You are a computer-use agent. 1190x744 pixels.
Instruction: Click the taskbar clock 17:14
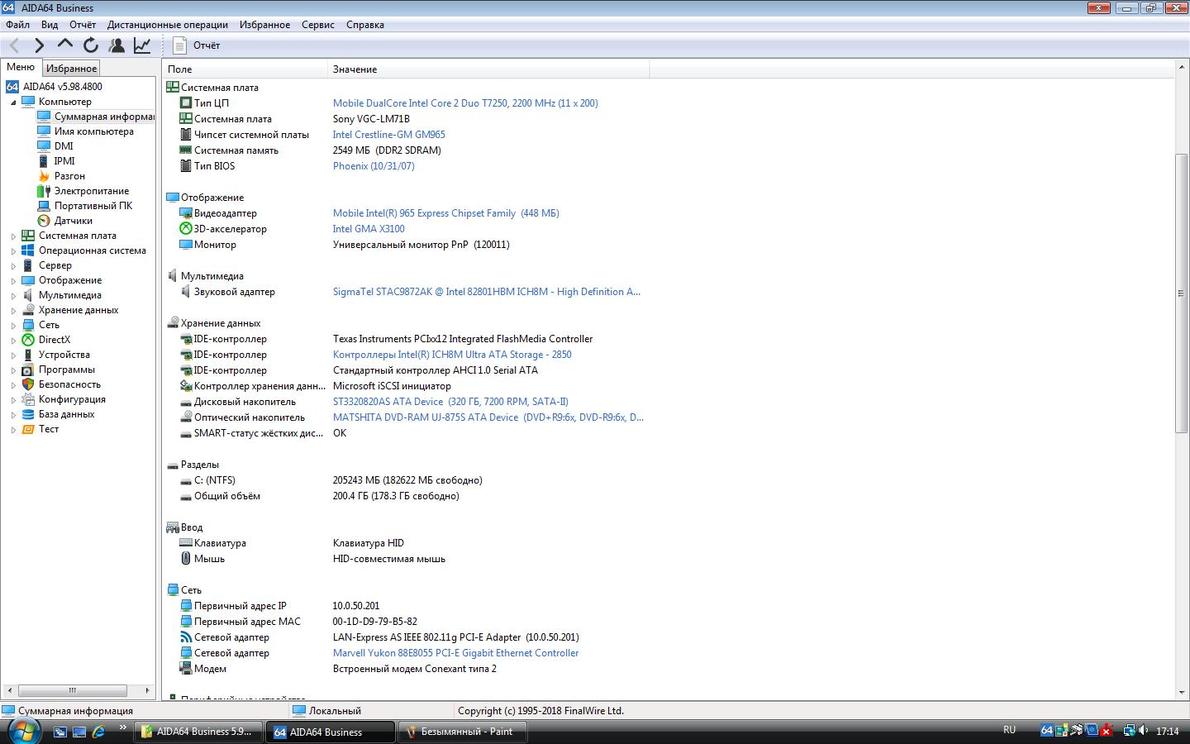point(1167,731)
